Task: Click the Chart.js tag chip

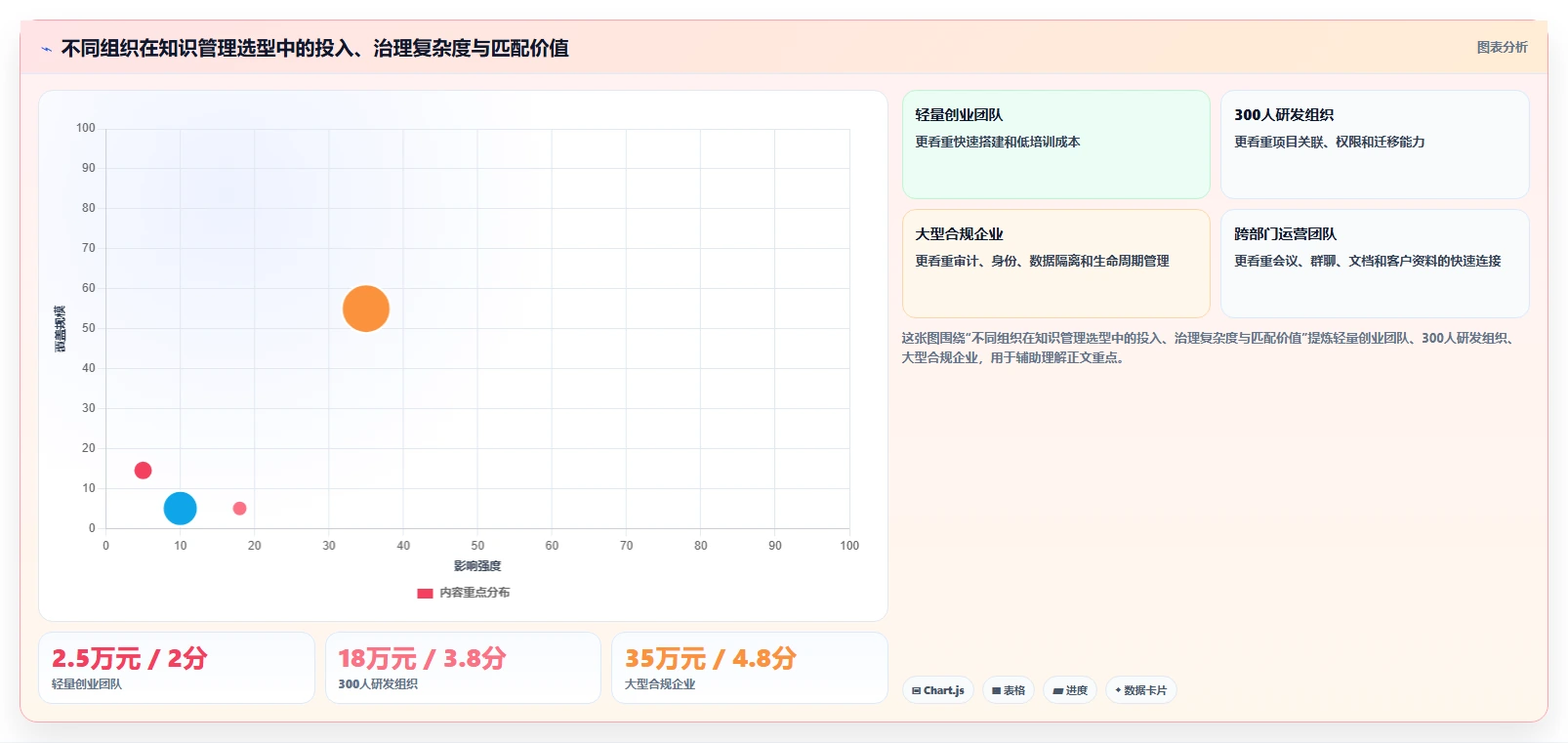Action: [938, 690]
